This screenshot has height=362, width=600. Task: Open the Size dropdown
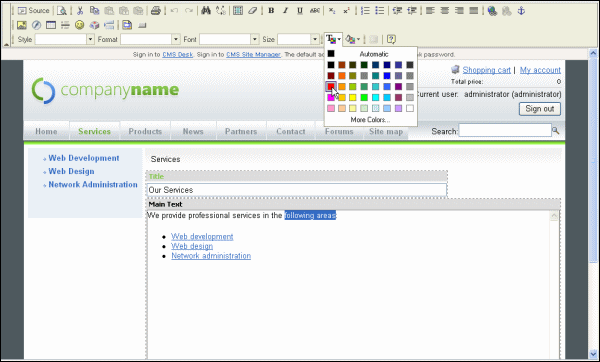(x=315, y=39)
